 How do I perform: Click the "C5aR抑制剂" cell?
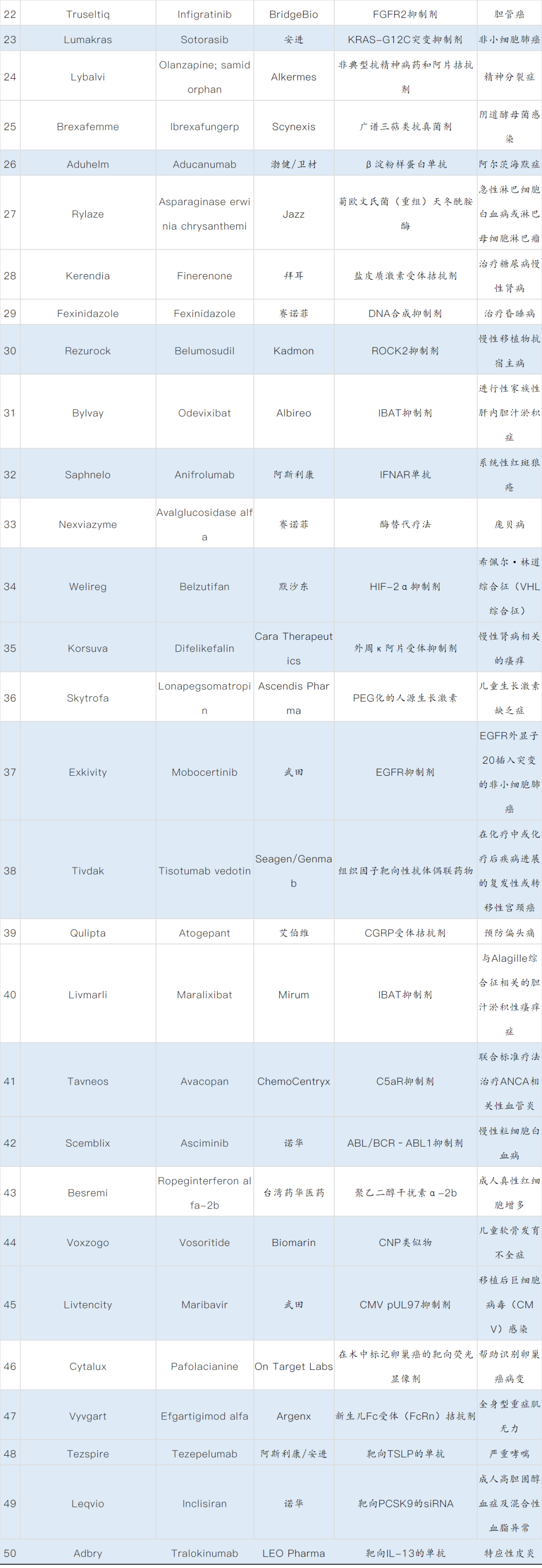[405, 1081]
